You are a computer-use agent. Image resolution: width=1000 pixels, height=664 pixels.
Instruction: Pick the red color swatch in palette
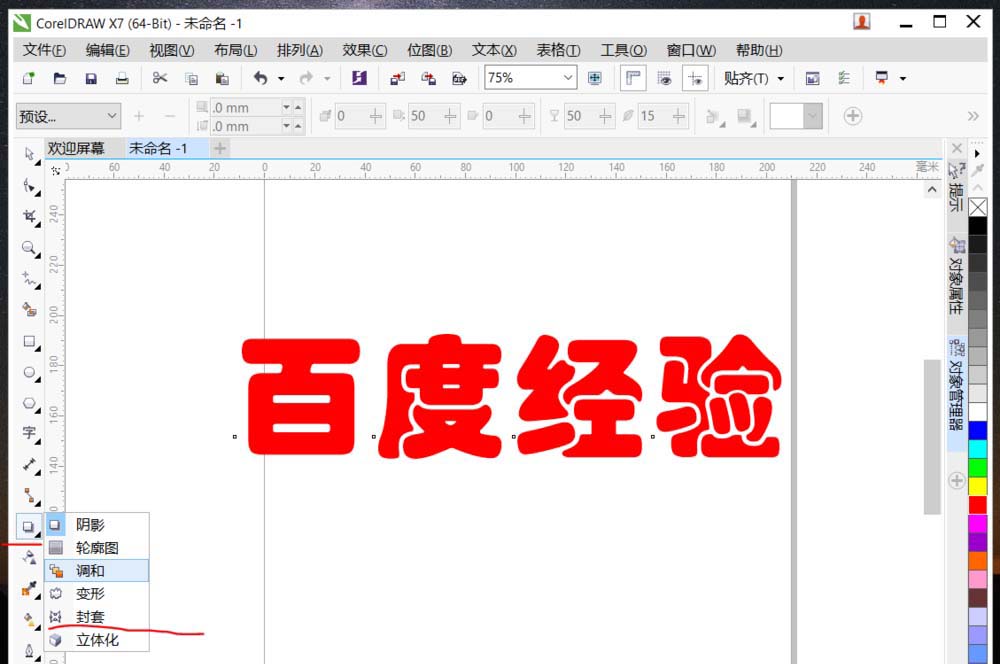click(x=978, y=505)
